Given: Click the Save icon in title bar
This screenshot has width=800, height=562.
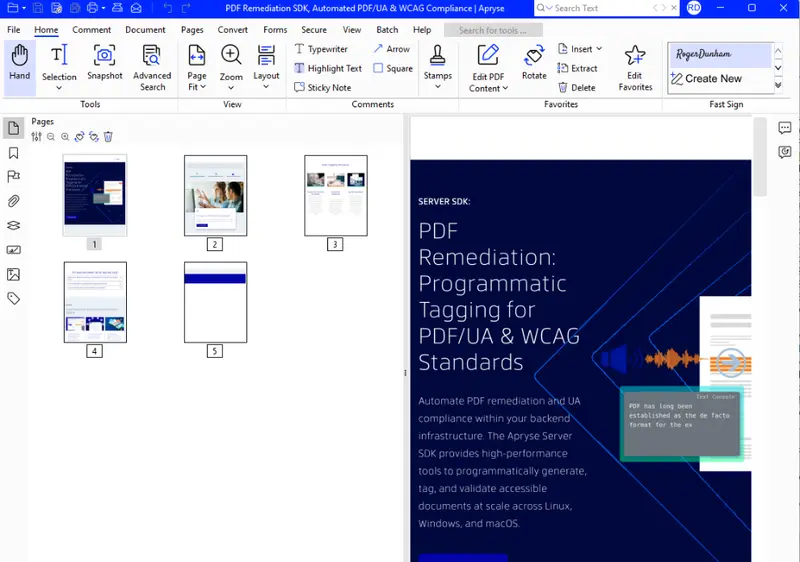Looking at the screenshot, I should pos(38,8).
